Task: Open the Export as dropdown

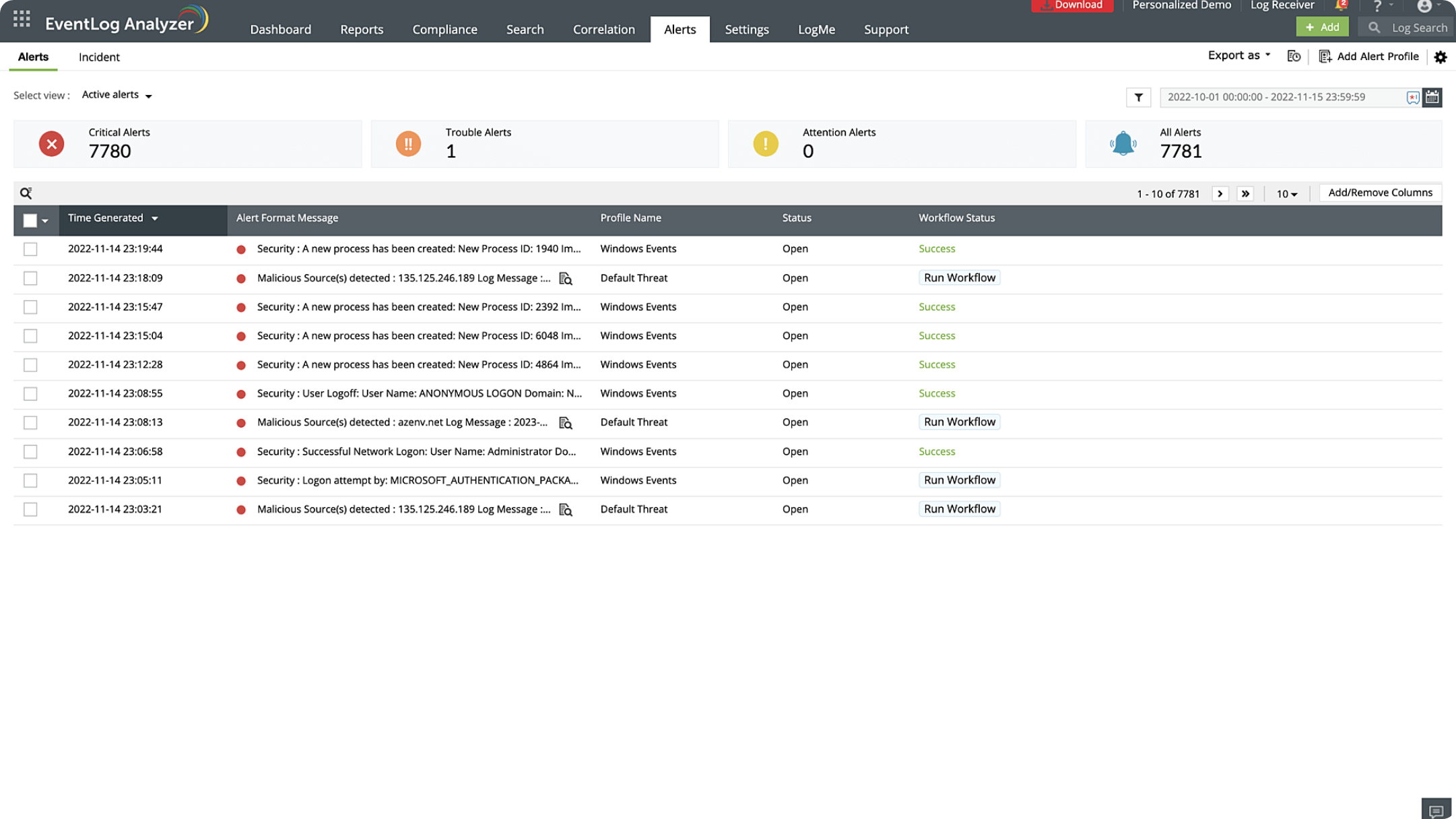Action: pos(1238,56)
